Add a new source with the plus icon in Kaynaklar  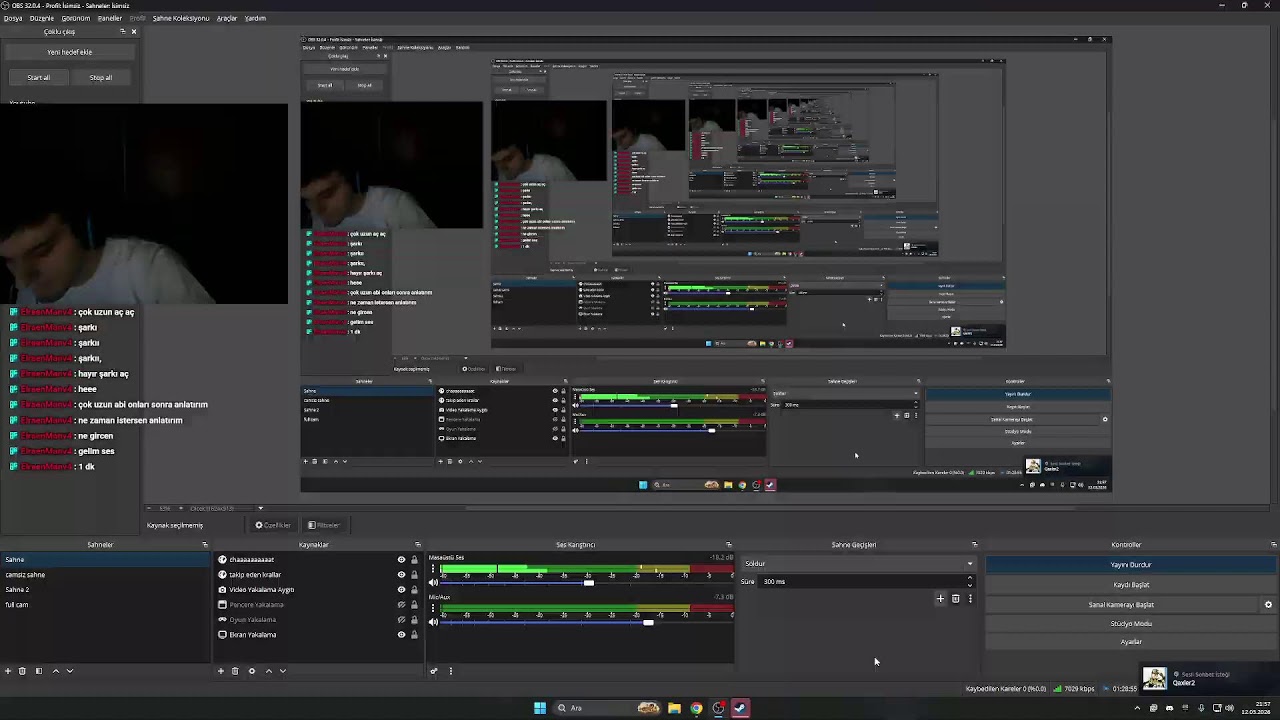221,671
